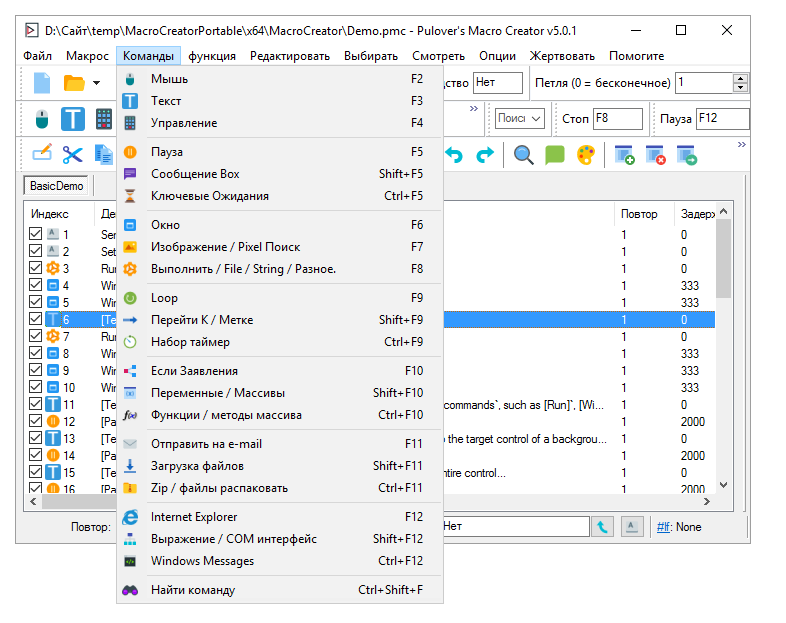Open the color palette icon

(586, 155)
